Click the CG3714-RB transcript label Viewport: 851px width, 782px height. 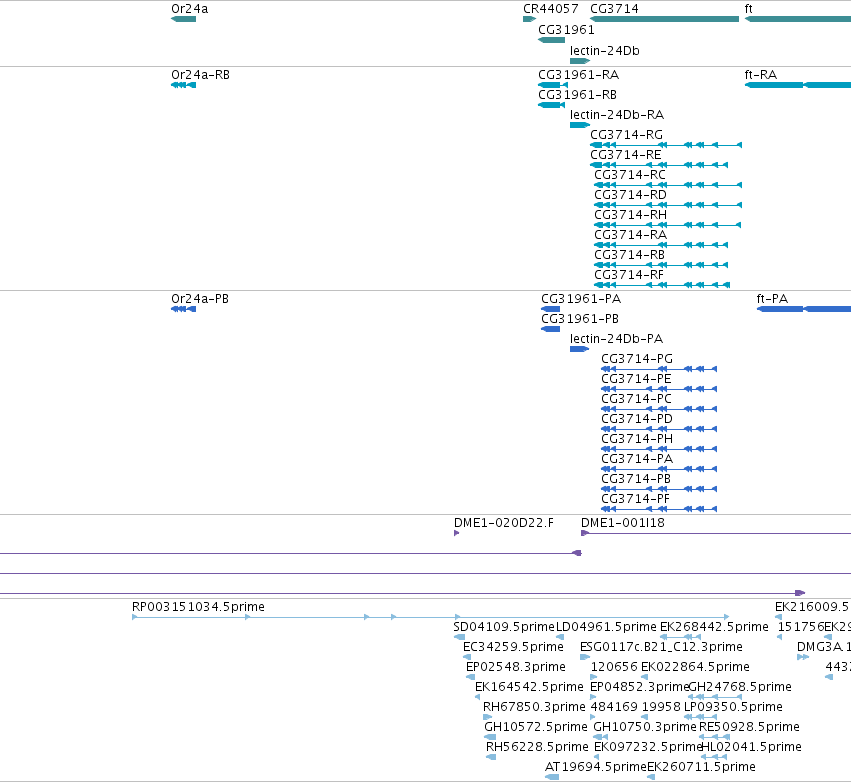click(x=629, y=256)
